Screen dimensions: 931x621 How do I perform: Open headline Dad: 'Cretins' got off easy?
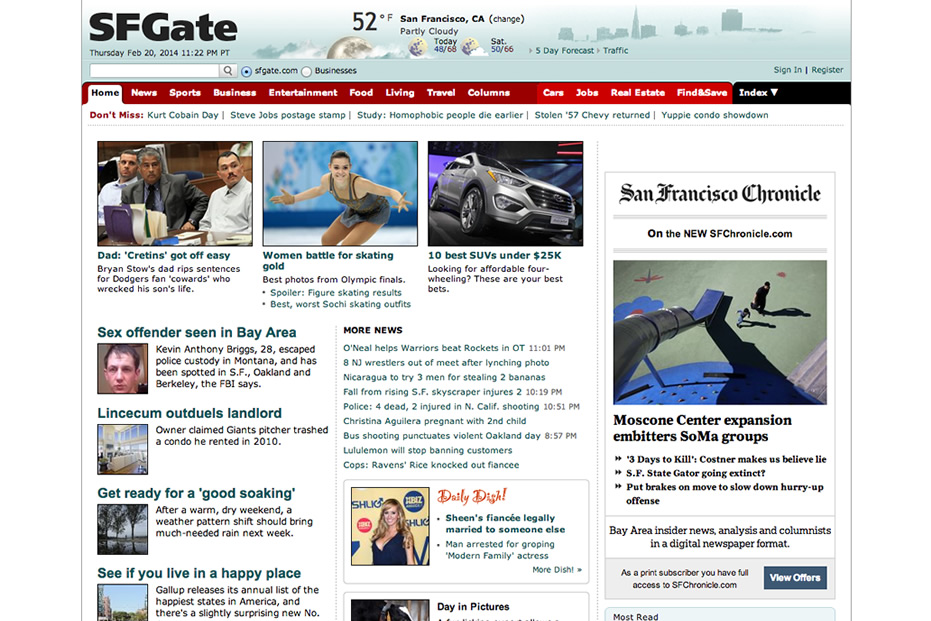tap(164, 255)
